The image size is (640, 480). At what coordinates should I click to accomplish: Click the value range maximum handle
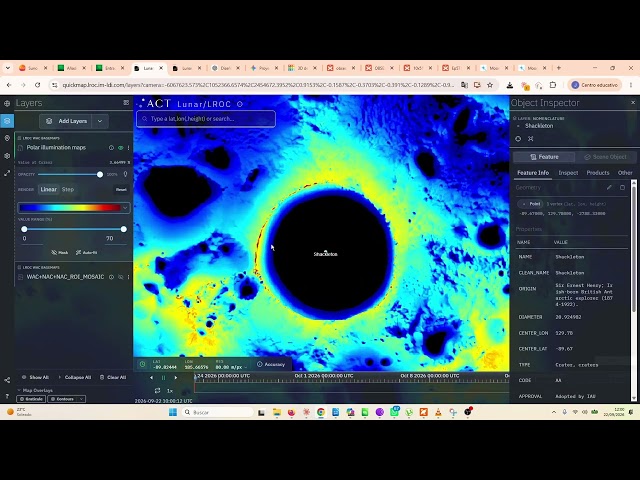tap(124, 229)
